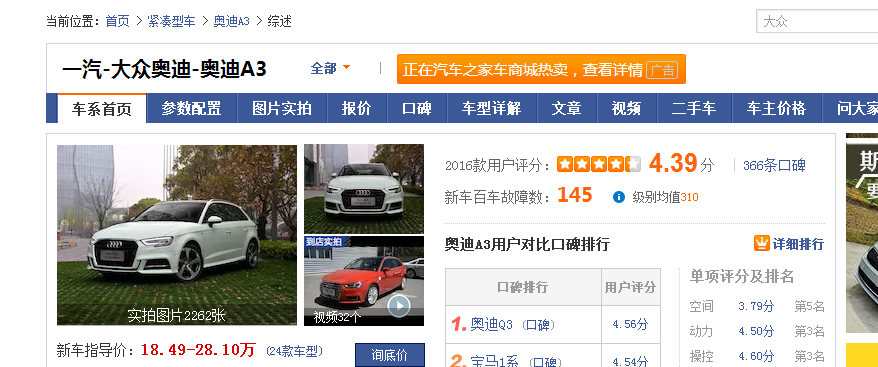Click the 紧凑型车 breadcrumb link
Image resolution: width=878 pixels, height=367 pixels.
tap(171, 22)
